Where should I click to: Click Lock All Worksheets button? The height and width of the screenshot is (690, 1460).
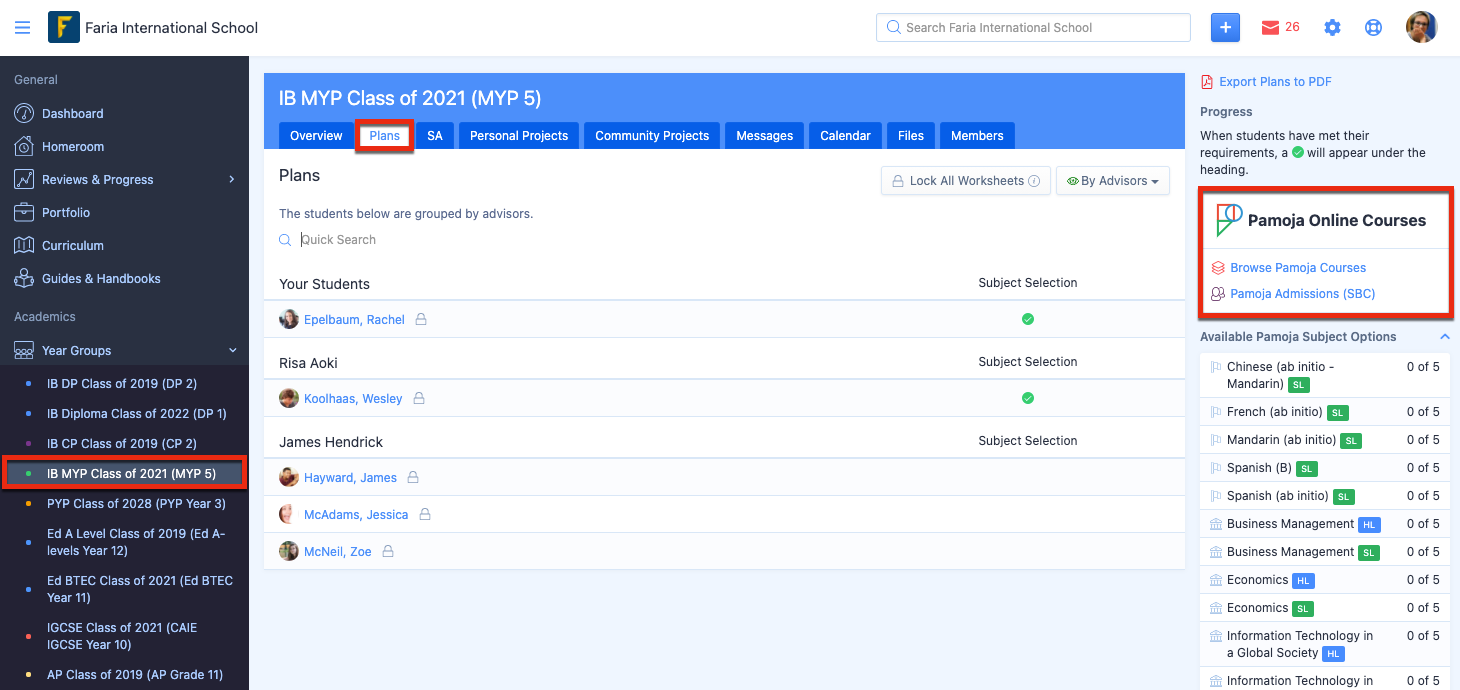tap(965, 181)
